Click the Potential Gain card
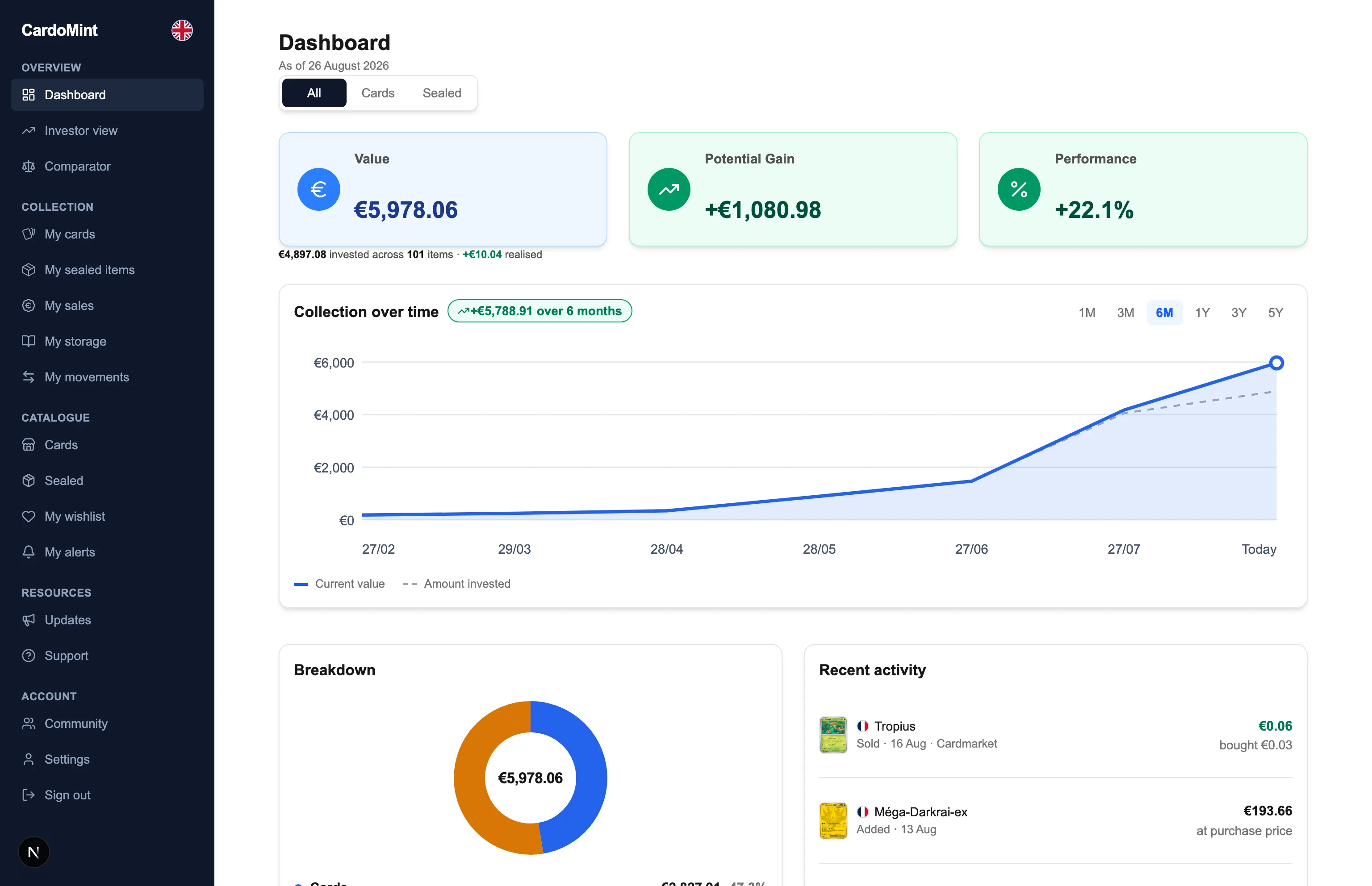The image size is (1372, 886). coord(793,189)
